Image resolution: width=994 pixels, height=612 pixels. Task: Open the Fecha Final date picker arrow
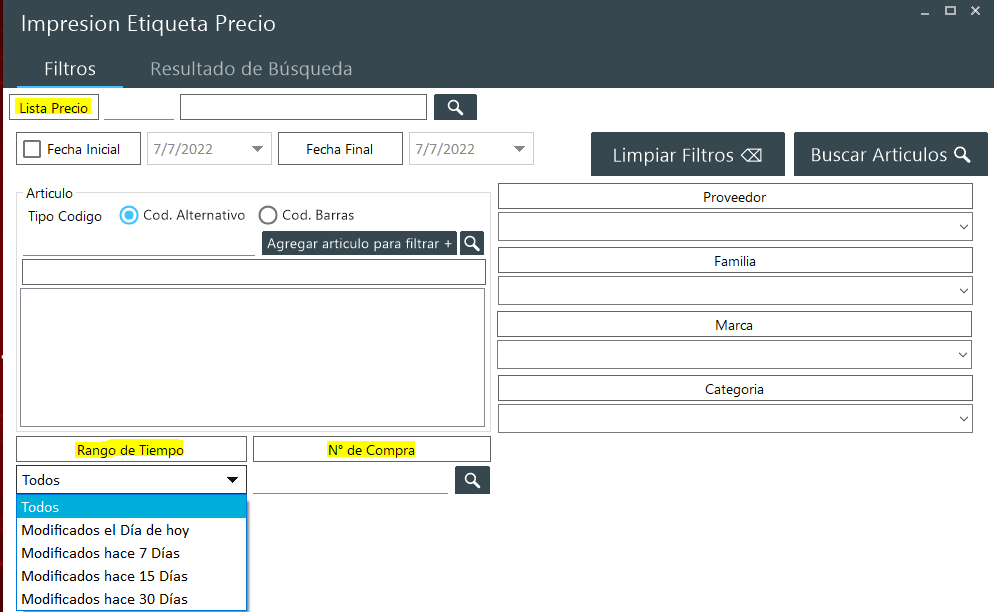[519, 149]
